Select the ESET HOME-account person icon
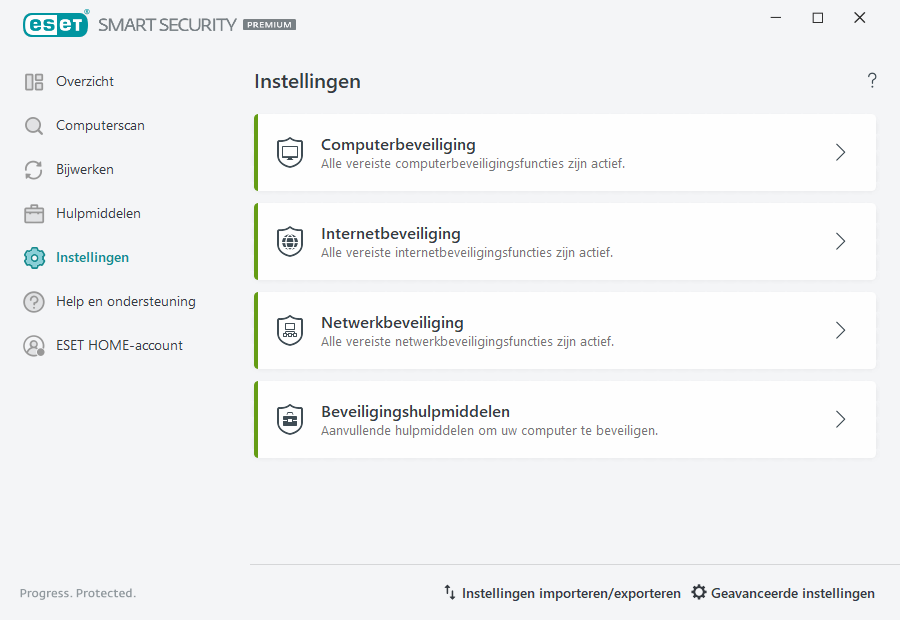The height and width of the screenshot is (620, 900). tap(33, 345)
